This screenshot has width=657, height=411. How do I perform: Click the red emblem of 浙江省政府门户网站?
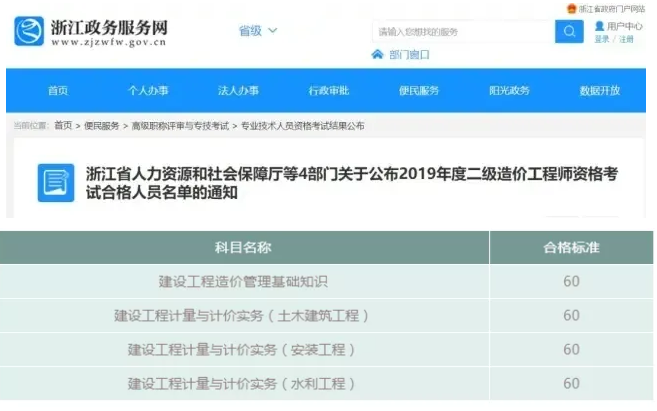coord(572,8)
